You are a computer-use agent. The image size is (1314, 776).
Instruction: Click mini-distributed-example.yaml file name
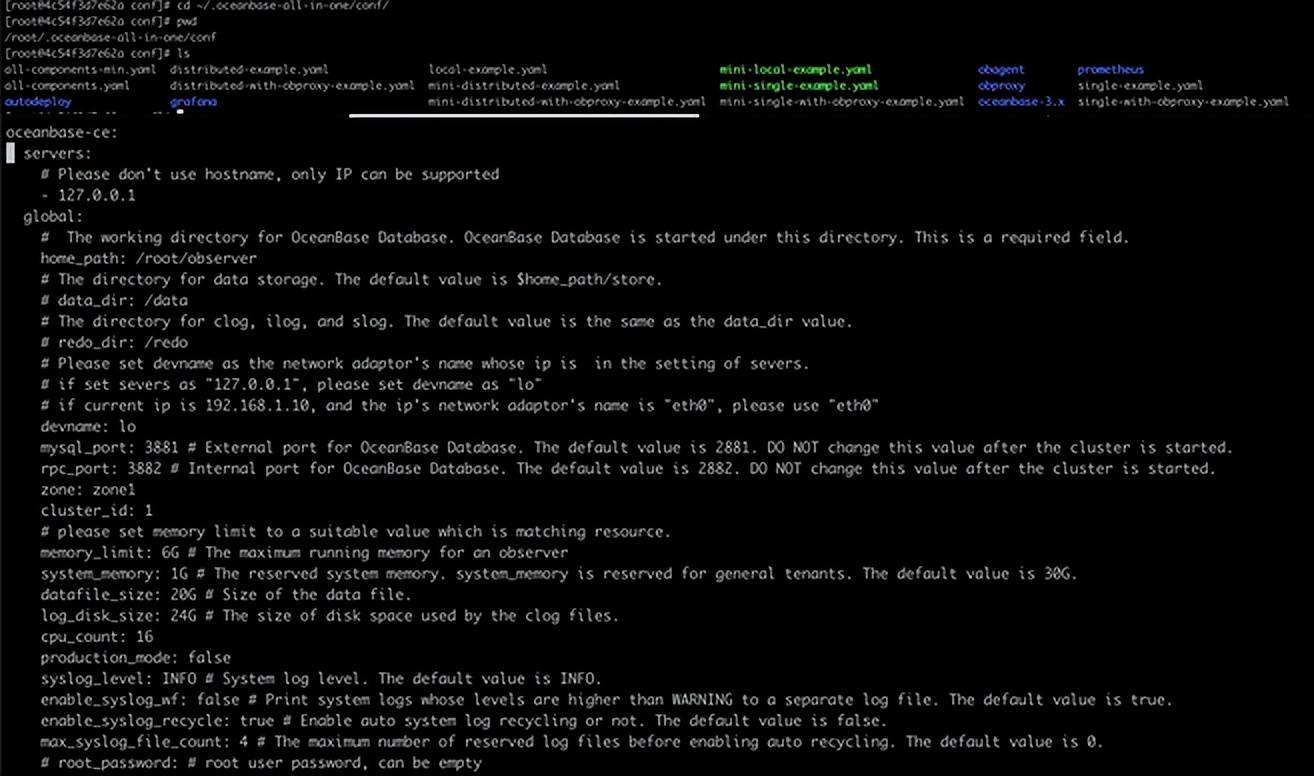click(524, 86)
